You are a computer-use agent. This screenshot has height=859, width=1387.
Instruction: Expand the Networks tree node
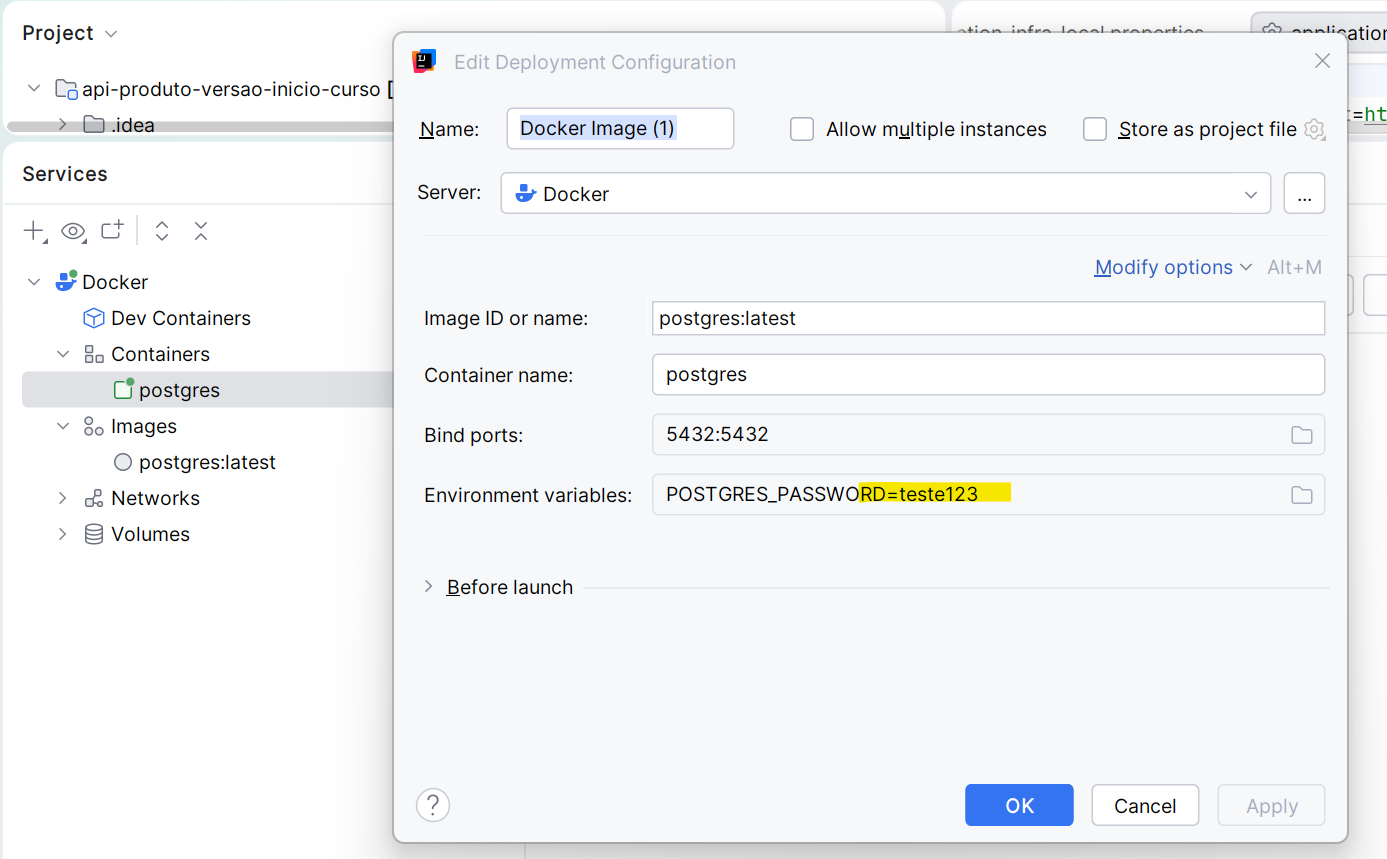tap(62, 498)
